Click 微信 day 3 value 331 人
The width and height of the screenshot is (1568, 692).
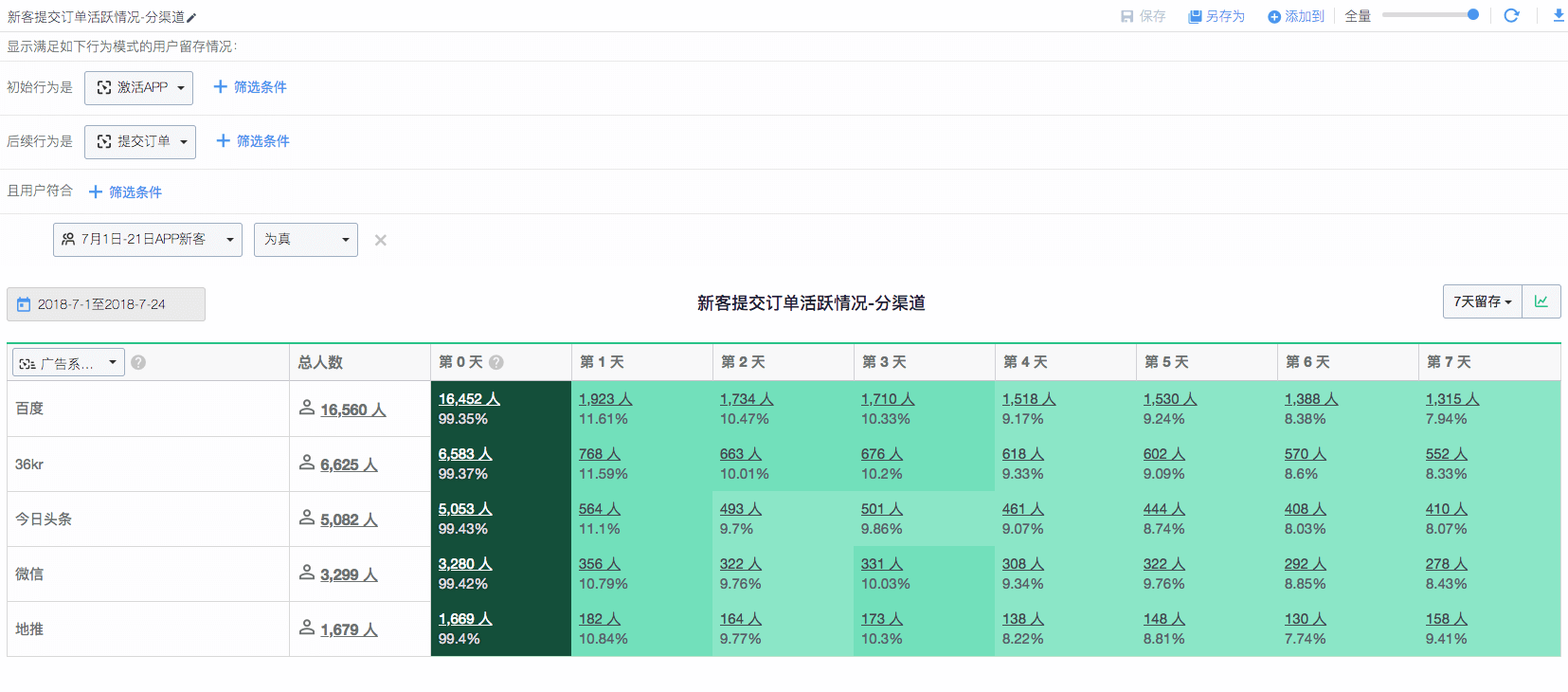882,564
